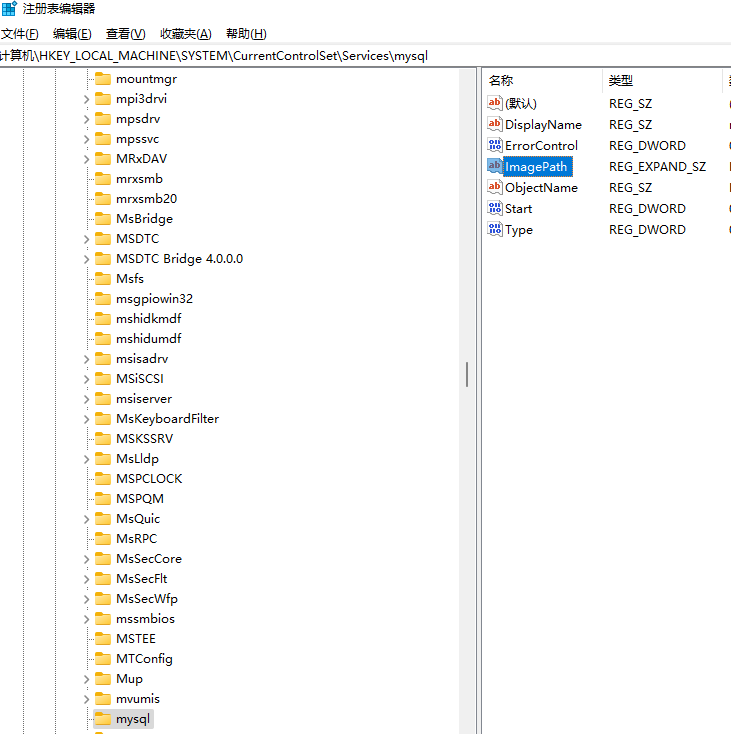The height and width of the screenshot is (734, 731).
Task: Expand the MsSecFlt key
Action: tap(87, 579)
